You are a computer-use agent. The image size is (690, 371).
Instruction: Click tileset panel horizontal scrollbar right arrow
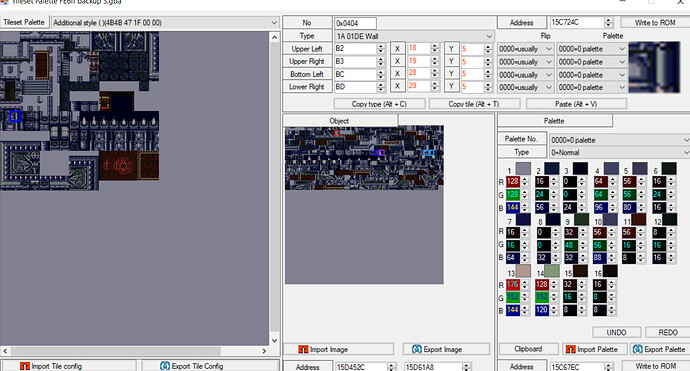[x=264, y=351]
